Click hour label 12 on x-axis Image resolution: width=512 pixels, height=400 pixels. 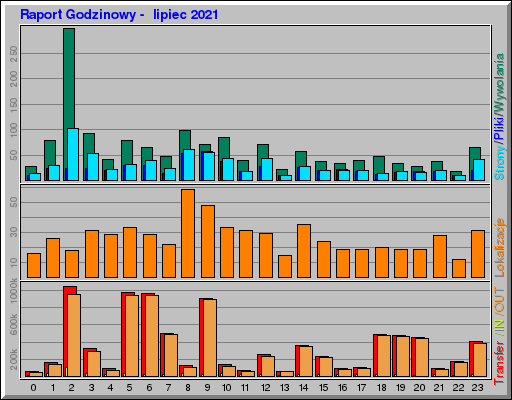pos(265,388)
